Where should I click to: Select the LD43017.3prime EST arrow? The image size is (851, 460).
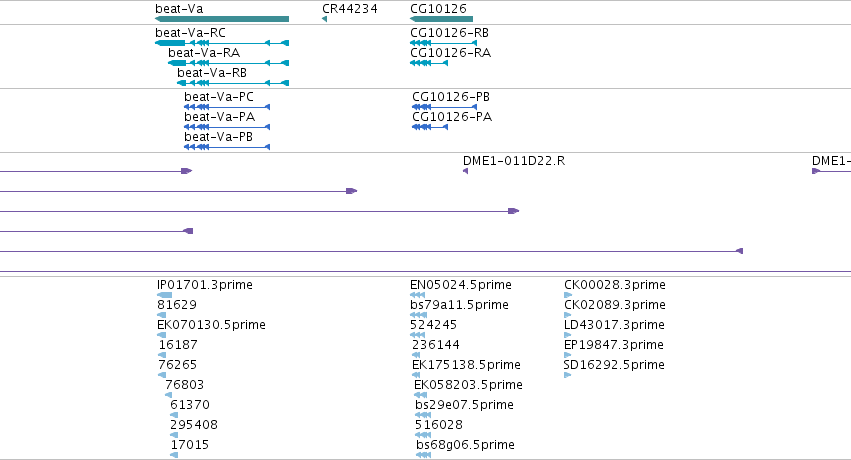click(568, 335)
